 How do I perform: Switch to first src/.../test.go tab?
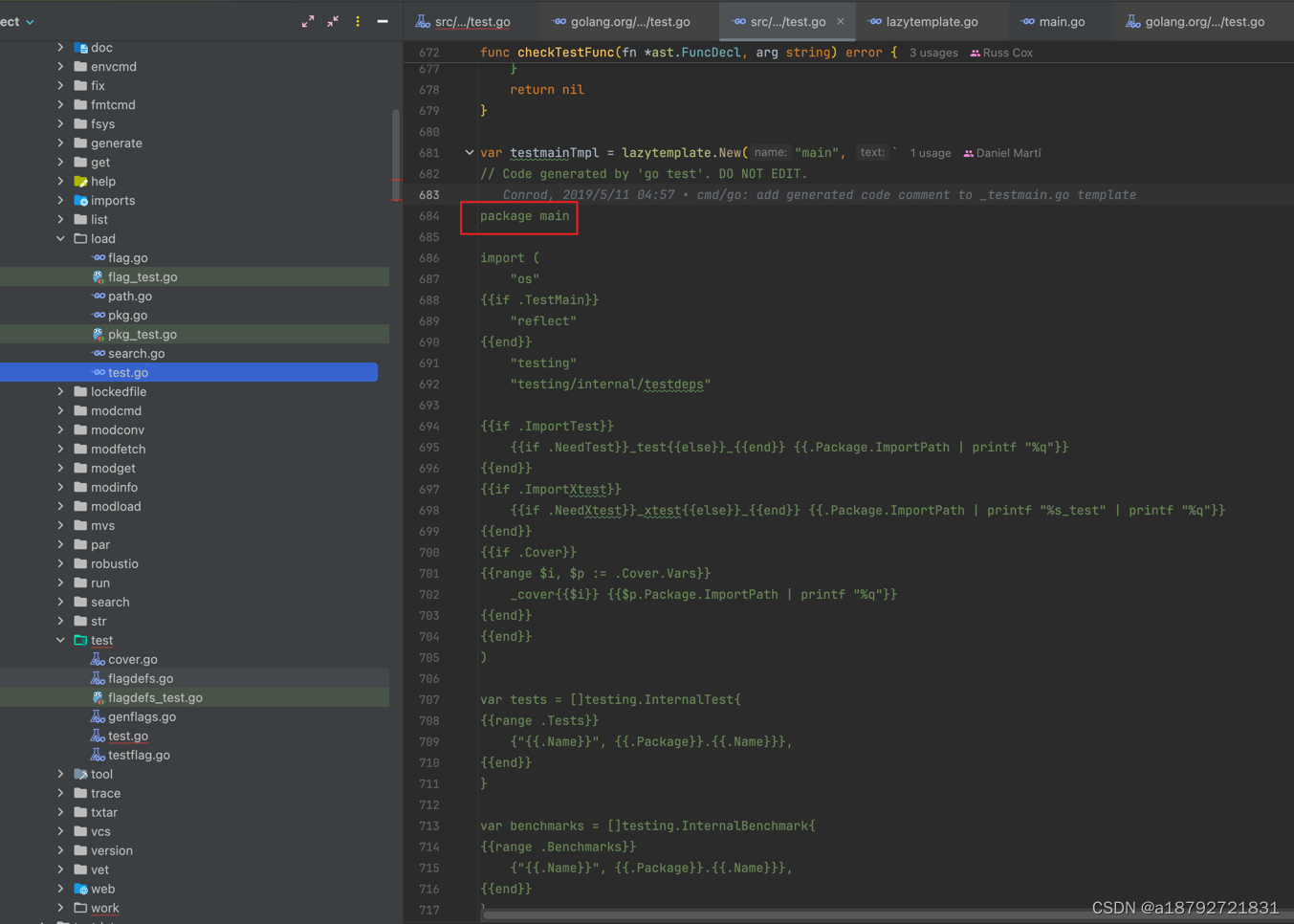click(464, 21)
